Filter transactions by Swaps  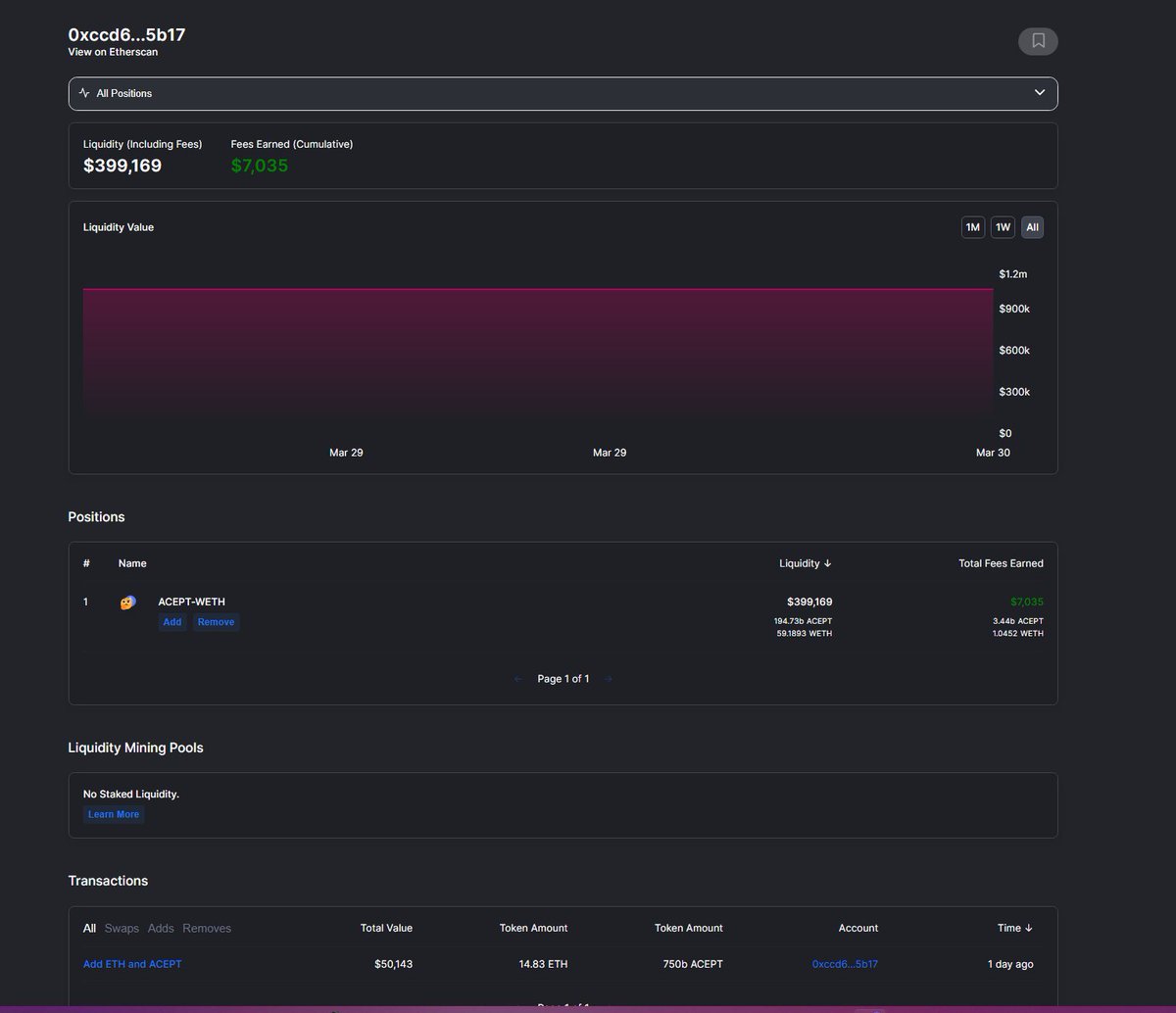122,928
